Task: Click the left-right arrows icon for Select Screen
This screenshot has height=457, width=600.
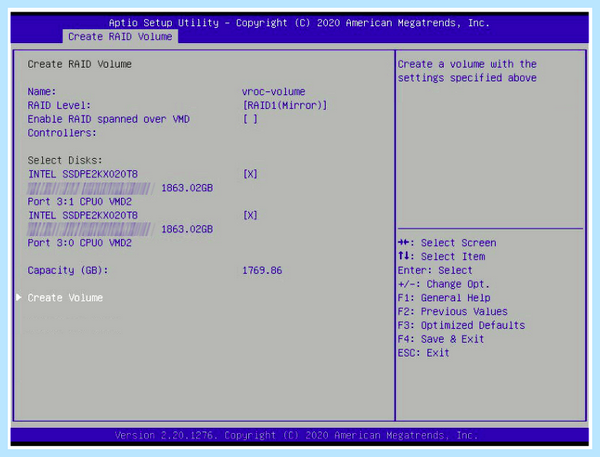Action: tap(405, 243)
